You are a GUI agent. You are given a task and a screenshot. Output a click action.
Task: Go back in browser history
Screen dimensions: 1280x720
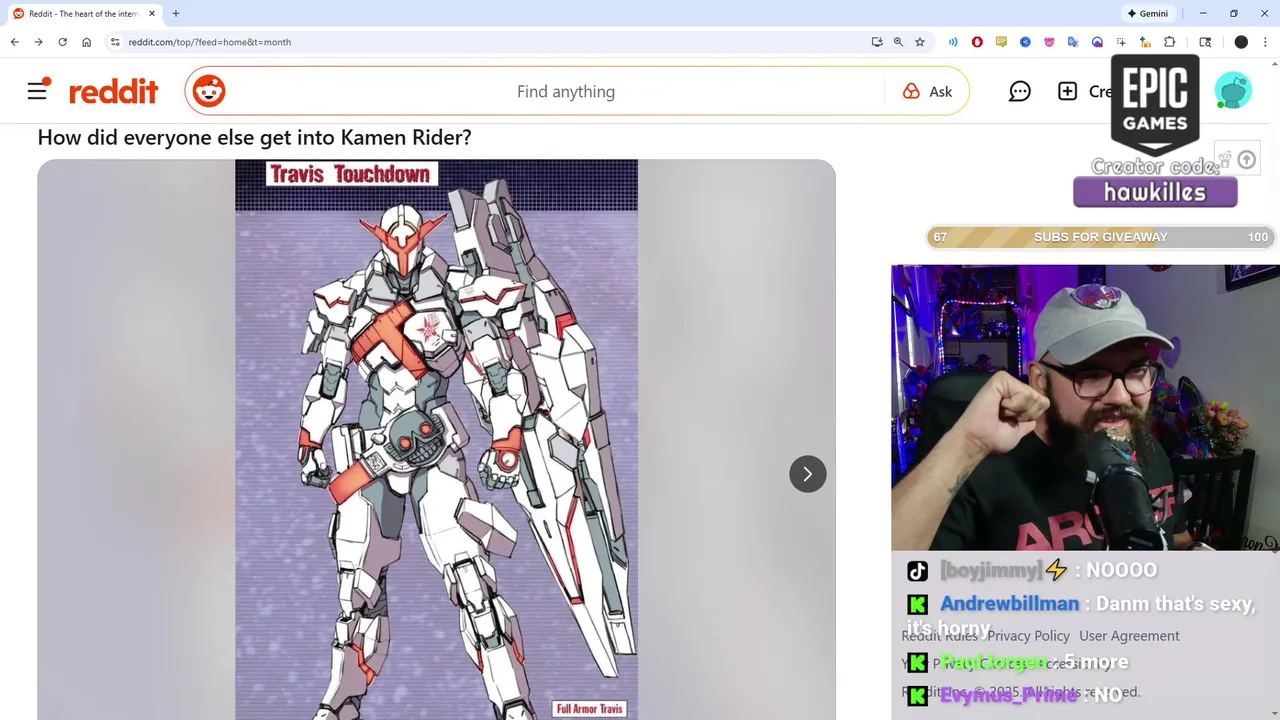(x=14, y=42)
